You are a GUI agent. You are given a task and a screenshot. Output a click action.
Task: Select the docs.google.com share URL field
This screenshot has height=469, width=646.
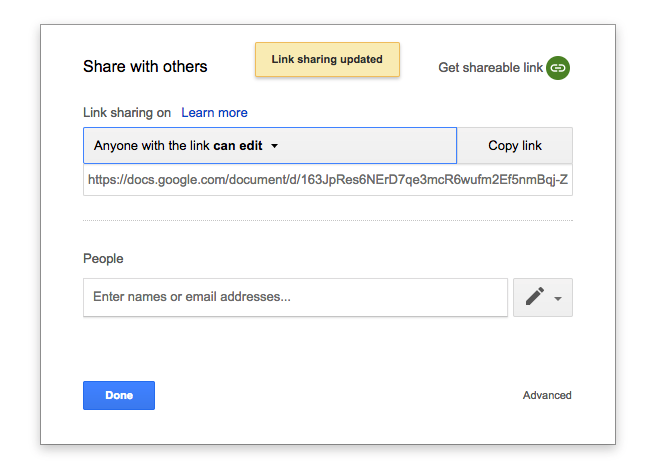(x=328, y=180)
